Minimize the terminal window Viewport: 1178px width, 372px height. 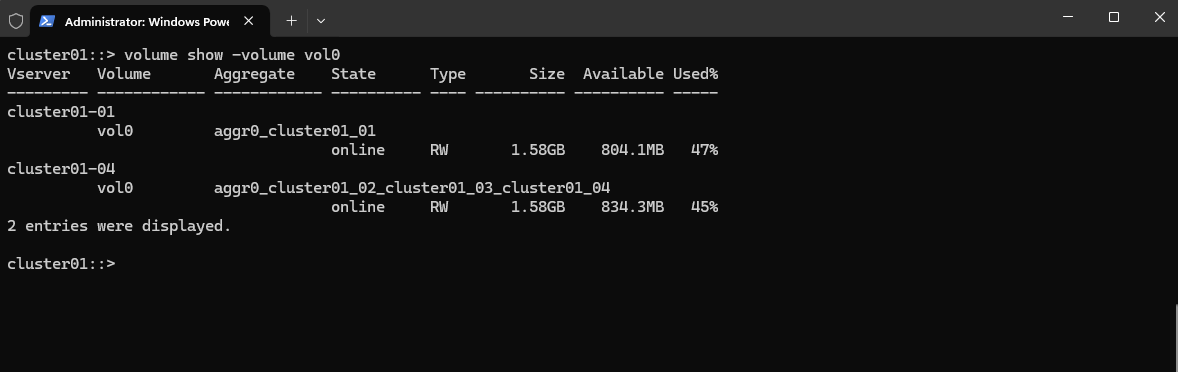pyautogui.click(x=1068, y=18)
